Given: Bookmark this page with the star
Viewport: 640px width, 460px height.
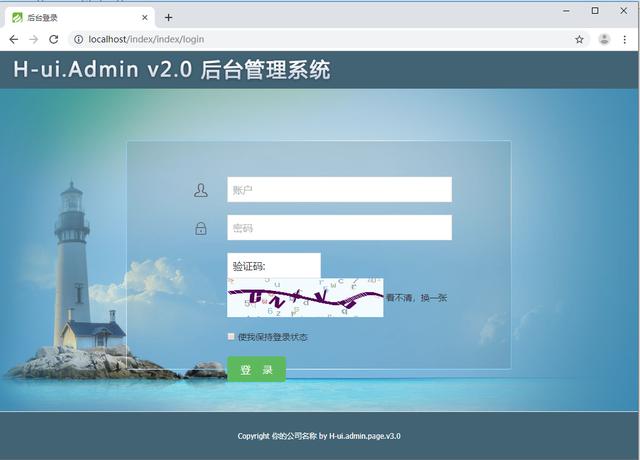Looking at the screenshot, I should 579,39.
